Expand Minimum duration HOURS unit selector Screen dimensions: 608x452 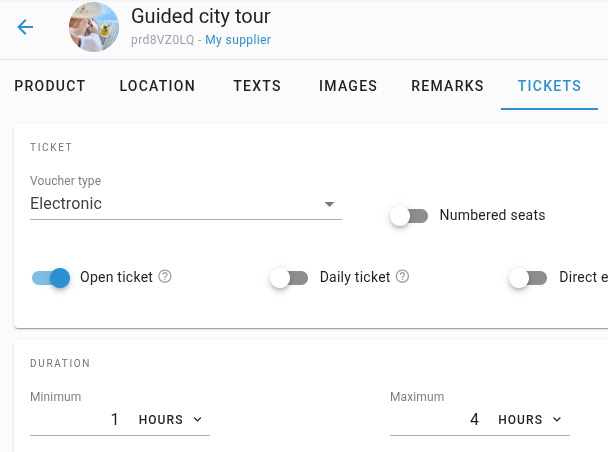click(x=171, y=419)
